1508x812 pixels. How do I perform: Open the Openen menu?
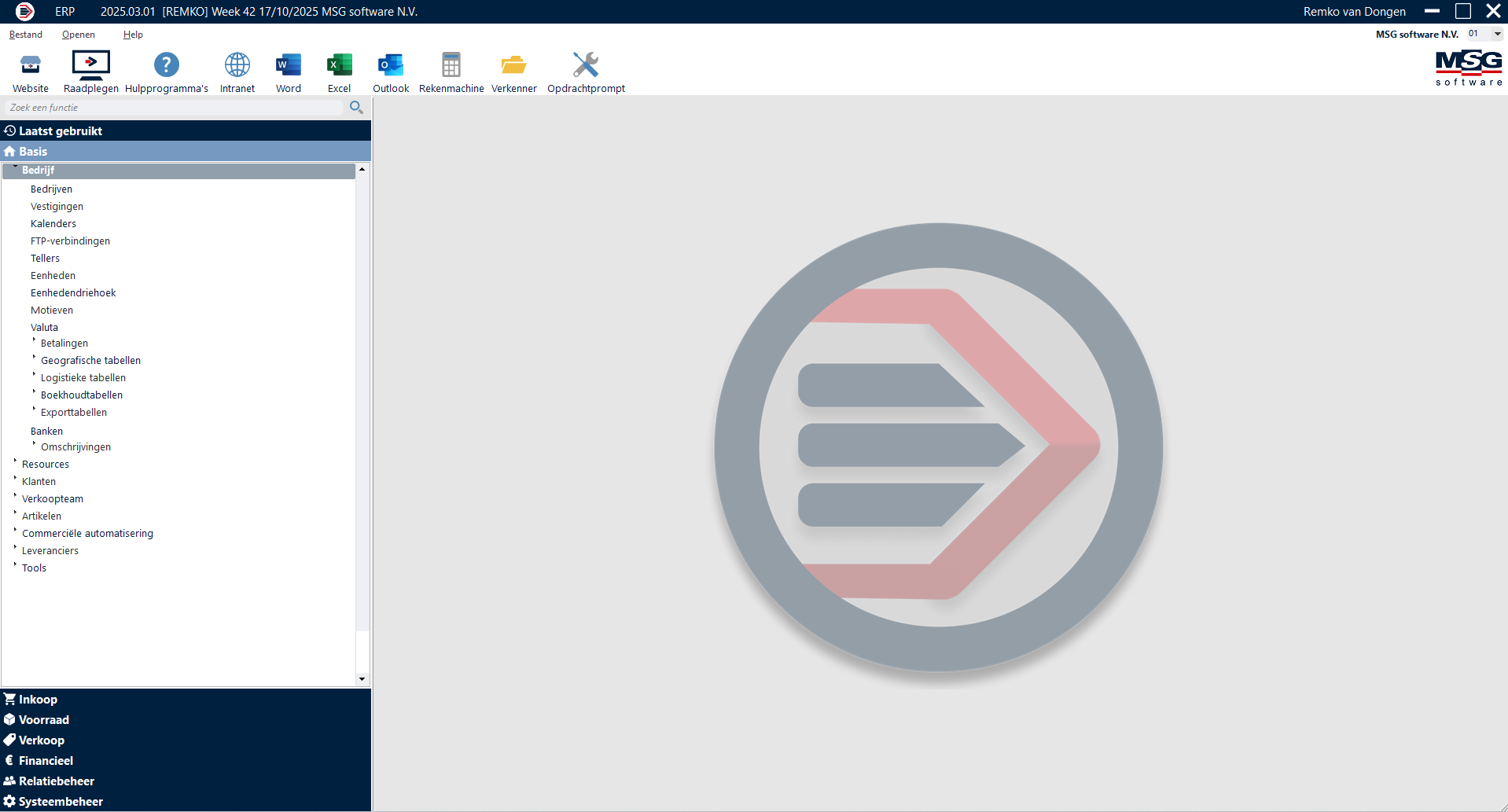coord(79,35)
